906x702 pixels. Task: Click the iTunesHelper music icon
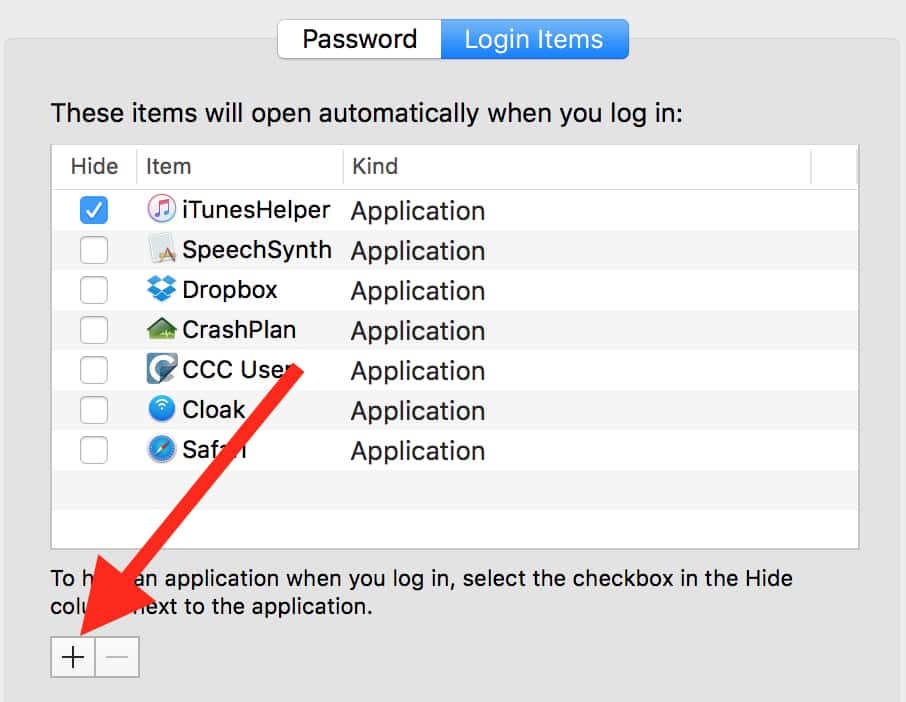tap(161, 209)
